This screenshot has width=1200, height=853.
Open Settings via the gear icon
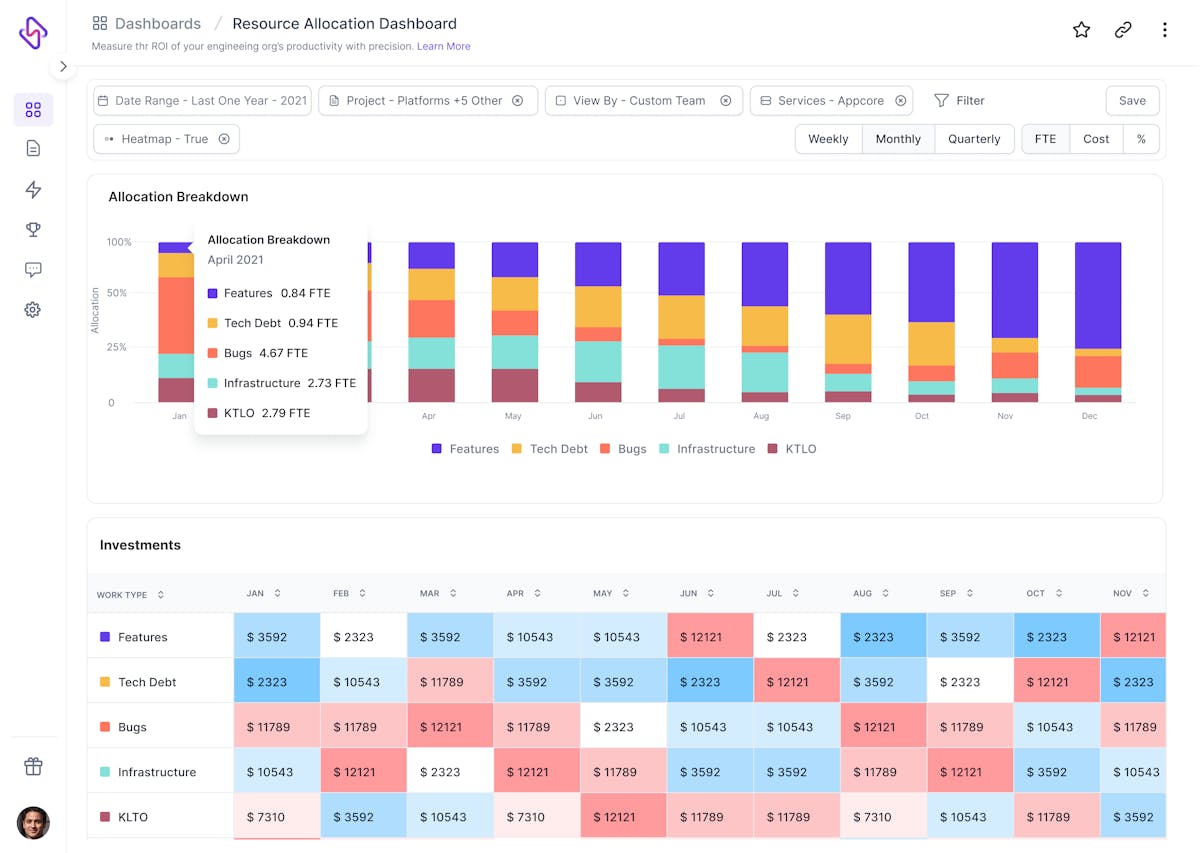click(33, 309)
